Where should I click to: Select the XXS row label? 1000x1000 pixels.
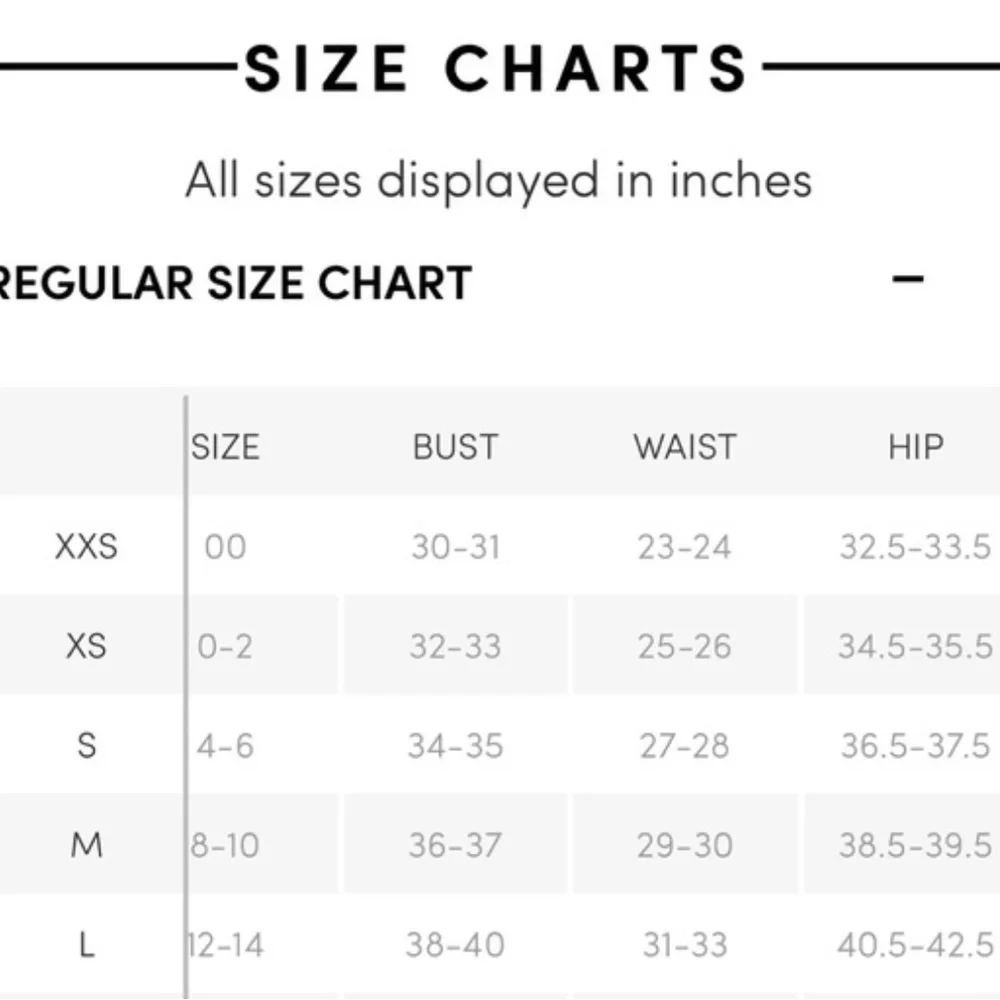pos(86,547)
